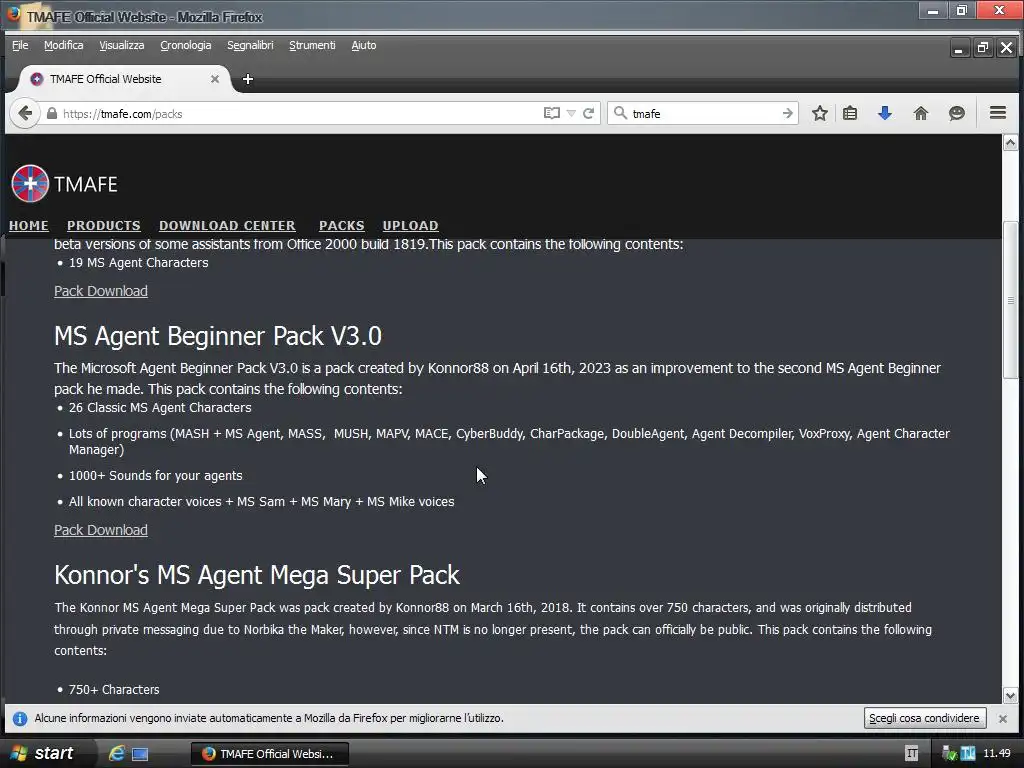
Task: Open the Modifica menu
Action: click(63, 45)
